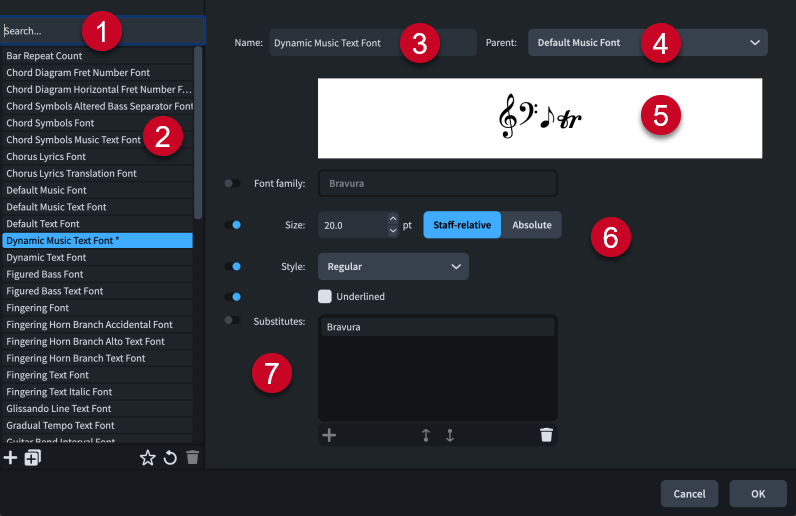The height and width of the screenshot is (516, 796).
Task: Select Gradual Tempo Text Font
Action: (x=97, y=425)
